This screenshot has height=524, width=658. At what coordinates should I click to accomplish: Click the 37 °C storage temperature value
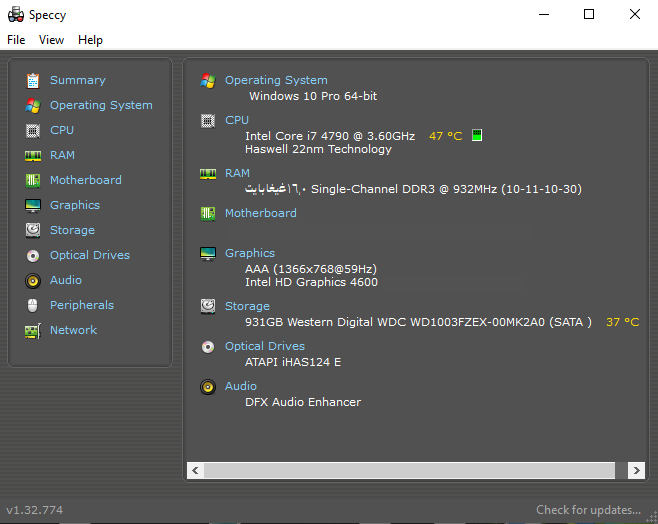[x=623, y=322]
